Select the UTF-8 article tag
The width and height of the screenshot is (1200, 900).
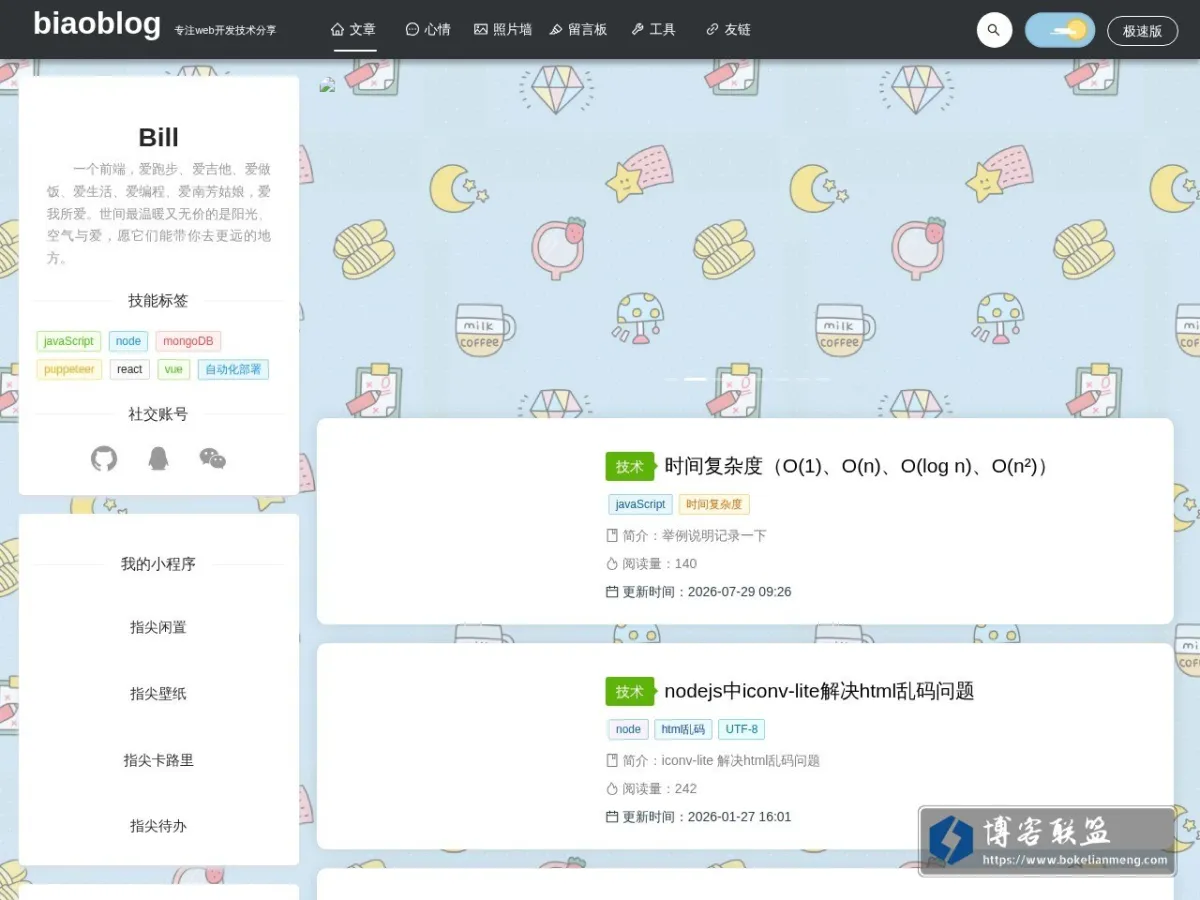(x=741, y=730)
